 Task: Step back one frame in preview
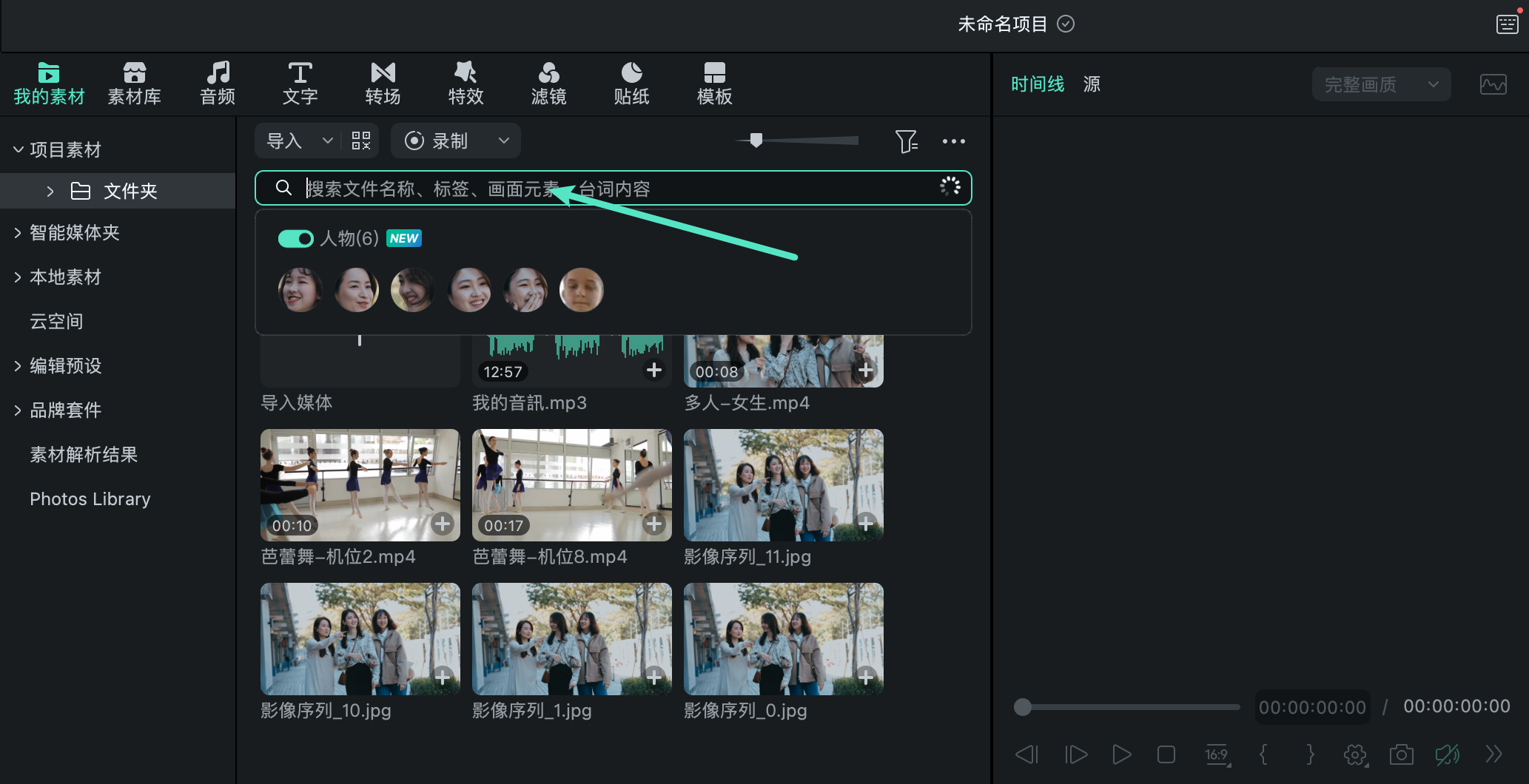point(1026,754)
